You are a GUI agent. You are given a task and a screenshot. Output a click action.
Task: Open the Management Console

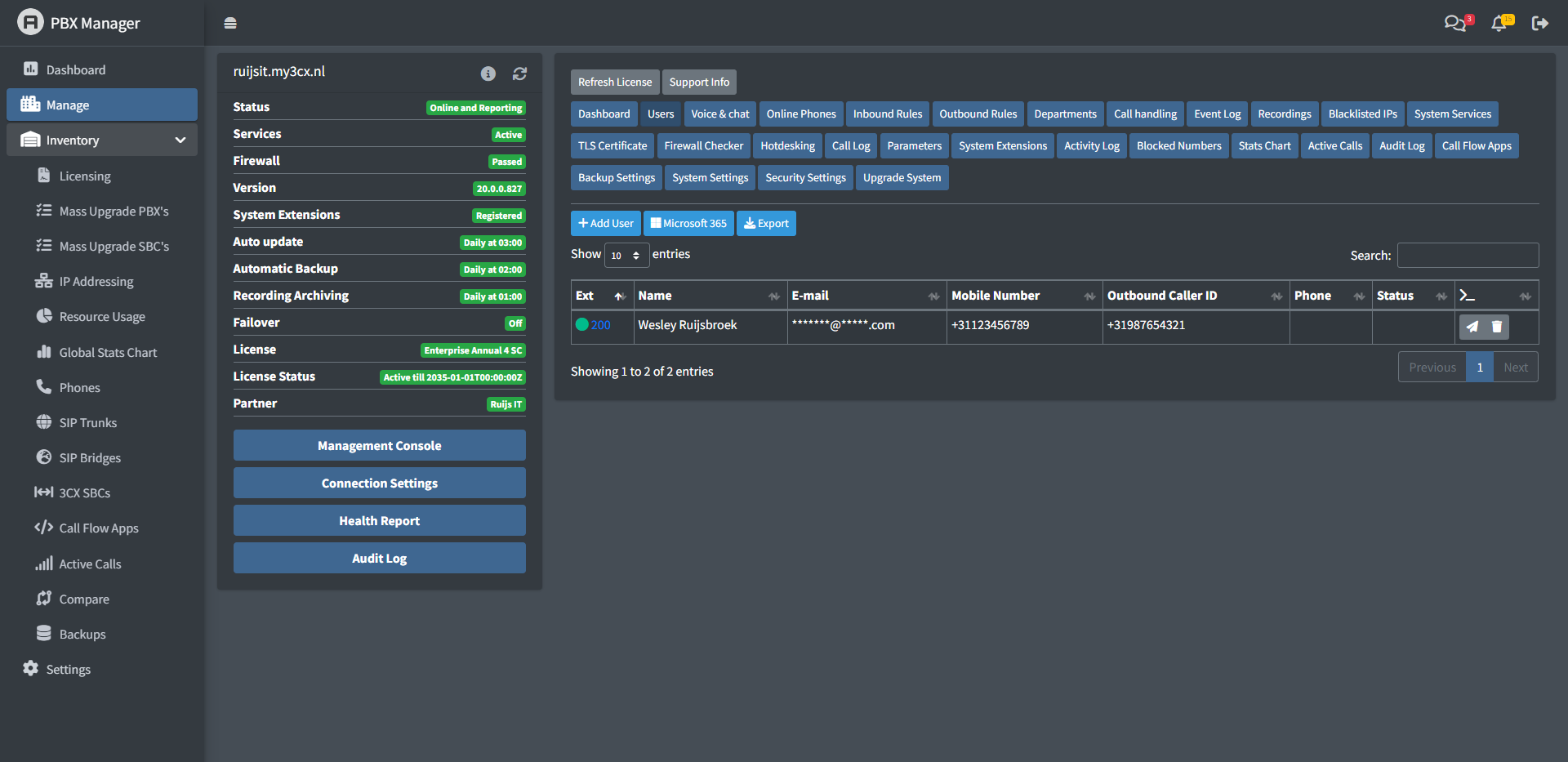pyautogui.click(x=379, y=445)
